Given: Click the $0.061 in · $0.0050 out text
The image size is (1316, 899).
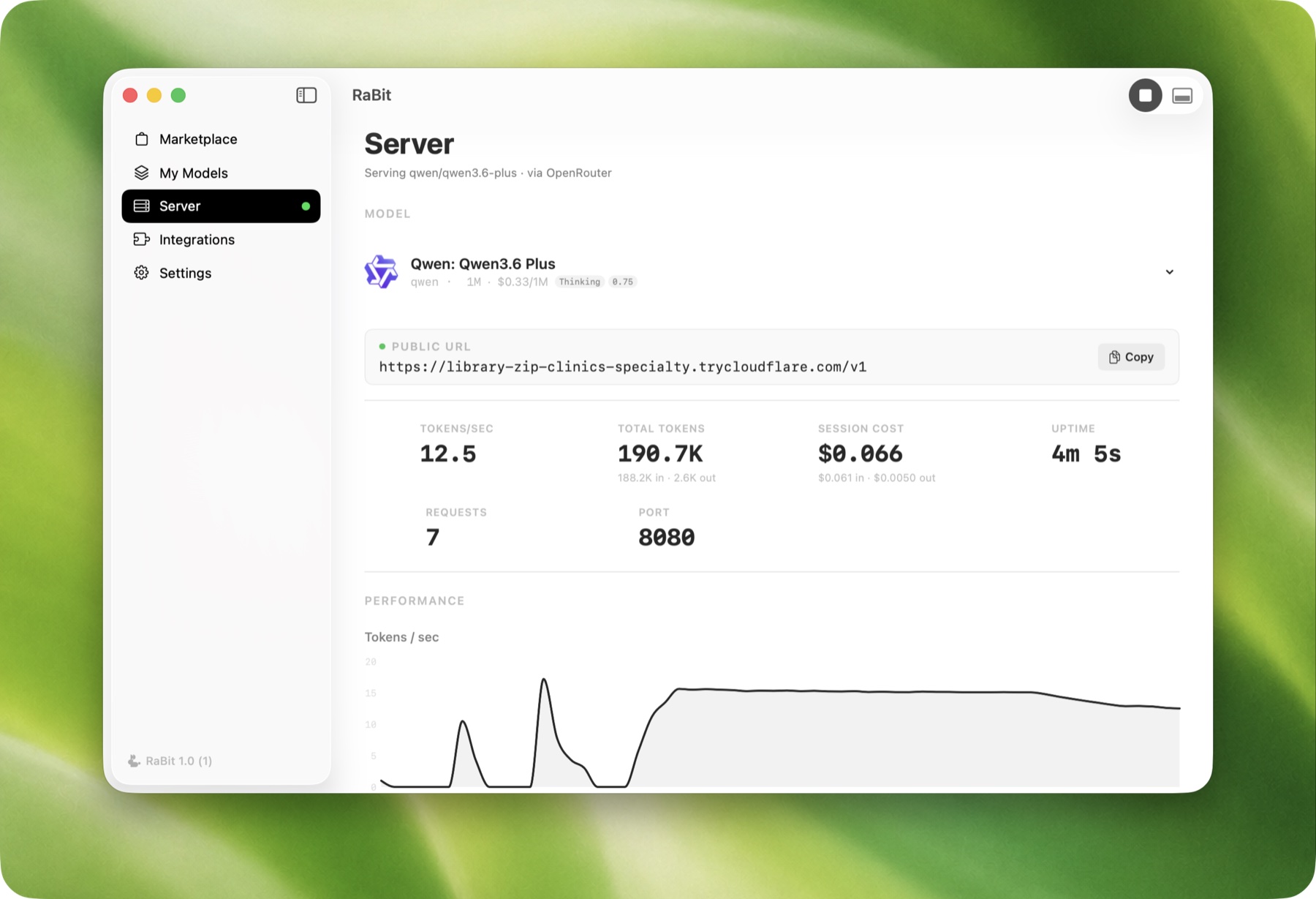Looking at the screenshot, I should pyautogui.click(x=877, y=478).
